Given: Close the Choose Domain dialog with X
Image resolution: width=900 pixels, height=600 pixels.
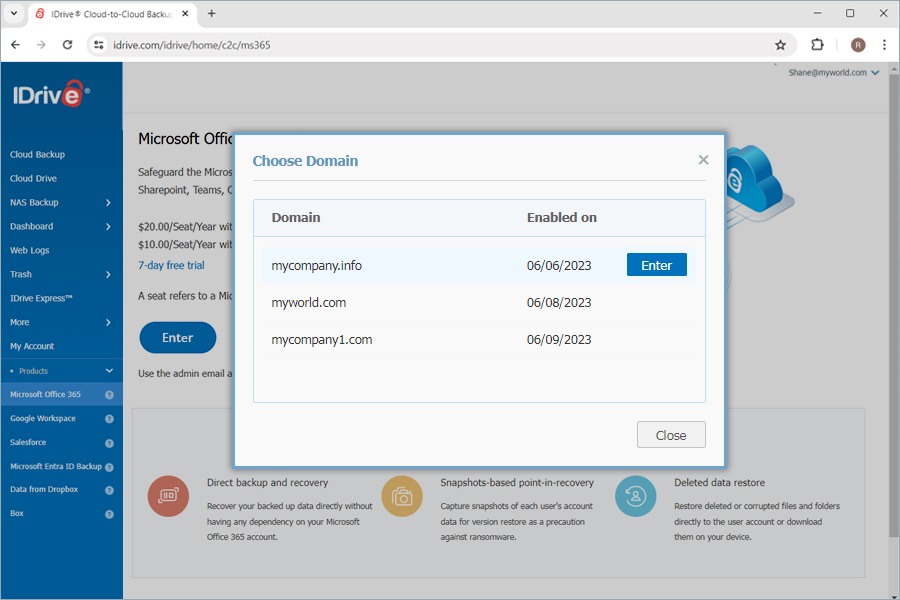Looking at the screenshot, I should coord(703,160).
